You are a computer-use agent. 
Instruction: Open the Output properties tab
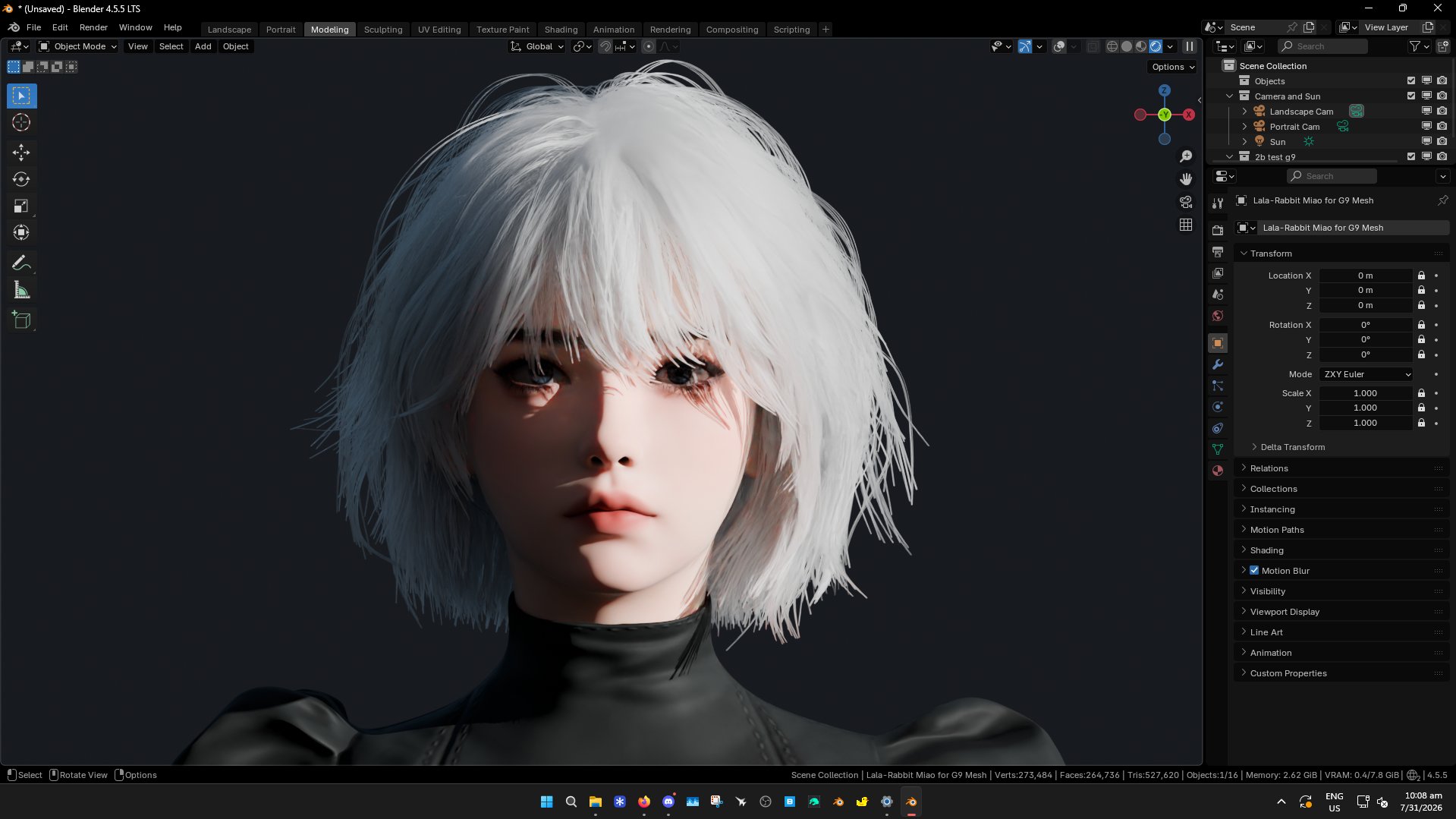tap(1218, 252)
